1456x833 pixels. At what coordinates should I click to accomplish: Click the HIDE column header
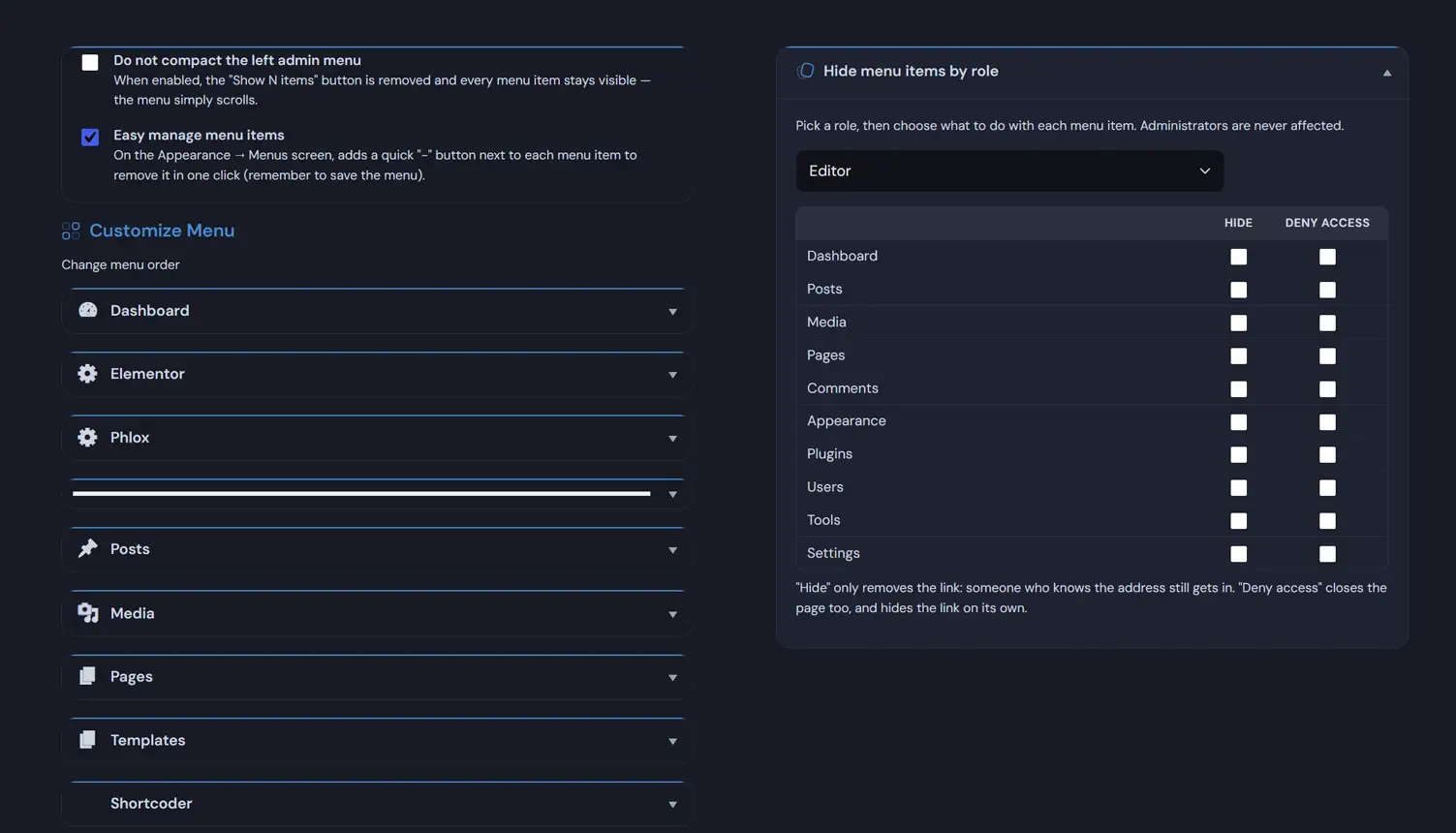coord(1238,223)
